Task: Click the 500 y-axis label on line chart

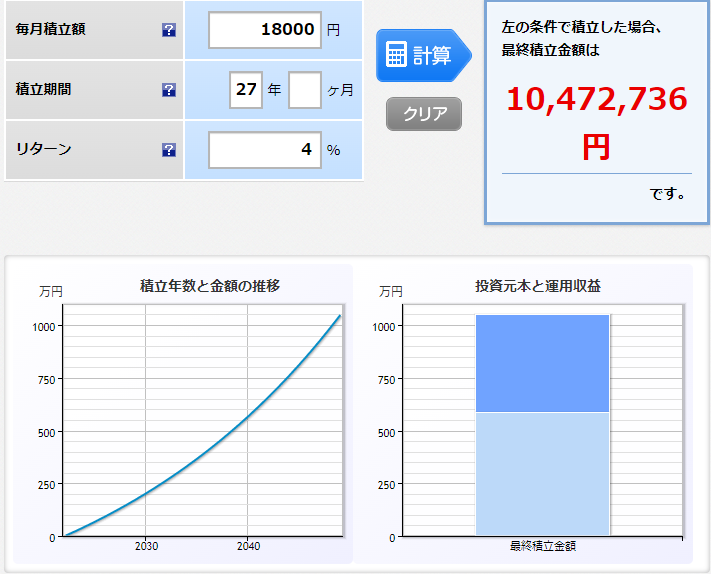Action: 46,433
